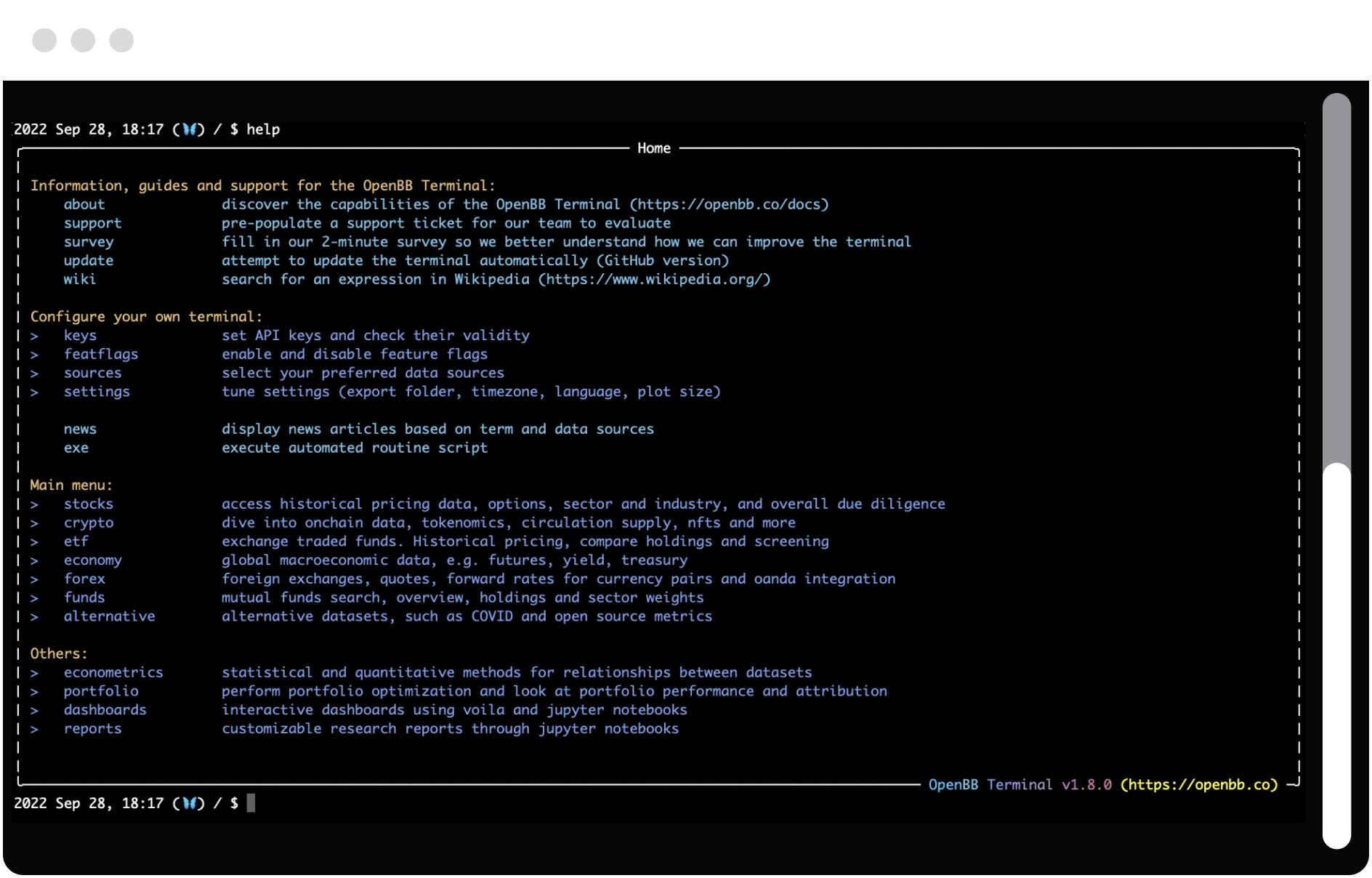Select the 'settings' menu entry
This screenshot has height=878, width=1372.
pyautogui.click(x=97, y=392)
